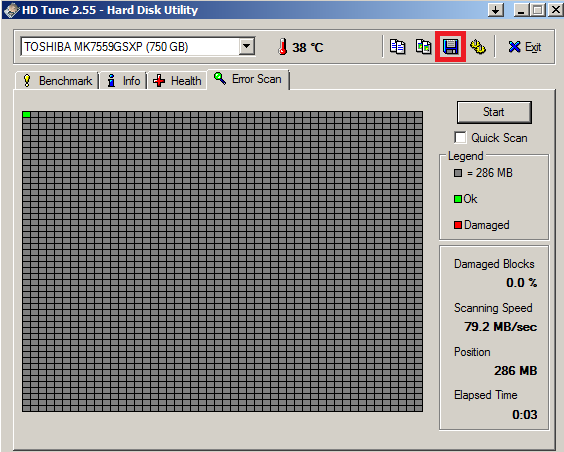
Task: Click the red Damaged legend swatch
Action: coord(458,225)
